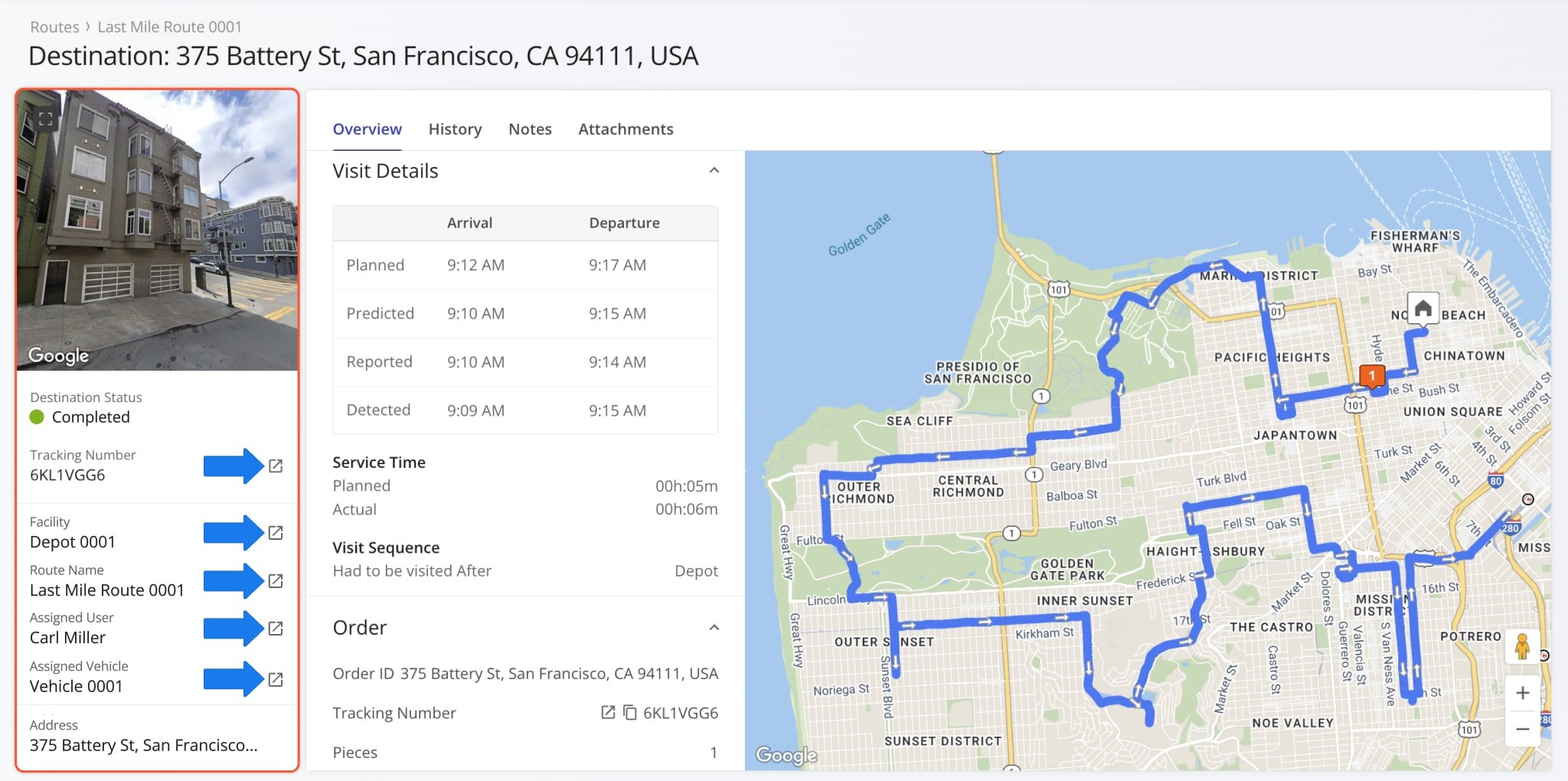
Task: Switch to the History tab
Action: coord(455,129)
